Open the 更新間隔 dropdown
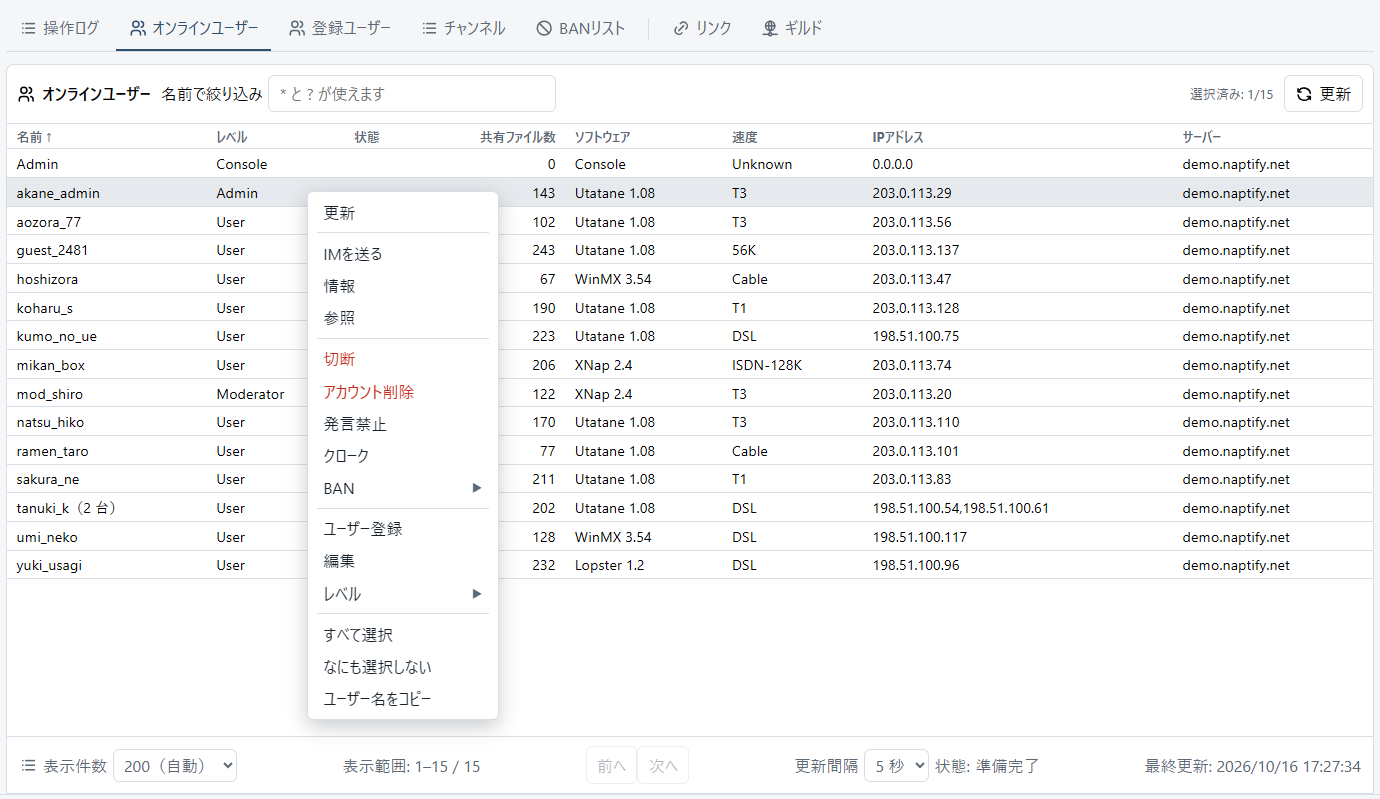Screen dimensions: 1380x799 tap(896, 766)
